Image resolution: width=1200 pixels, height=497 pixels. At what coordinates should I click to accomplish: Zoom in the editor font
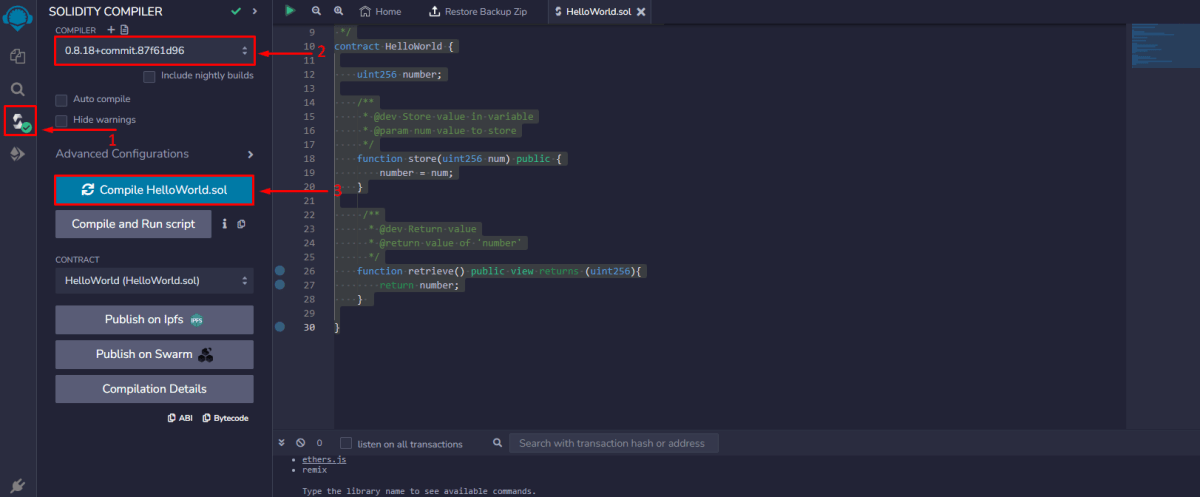[x=338, y=11]
